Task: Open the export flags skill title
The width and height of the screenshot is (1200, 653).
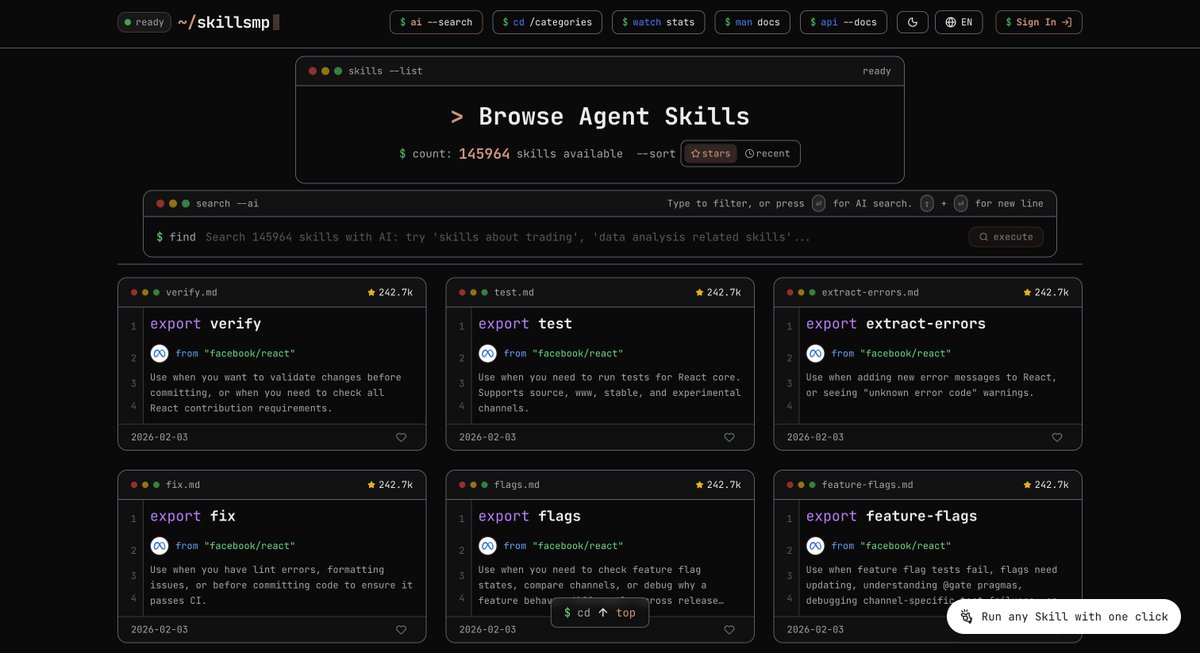Action: pyautogui.click(x=530, y=517)
